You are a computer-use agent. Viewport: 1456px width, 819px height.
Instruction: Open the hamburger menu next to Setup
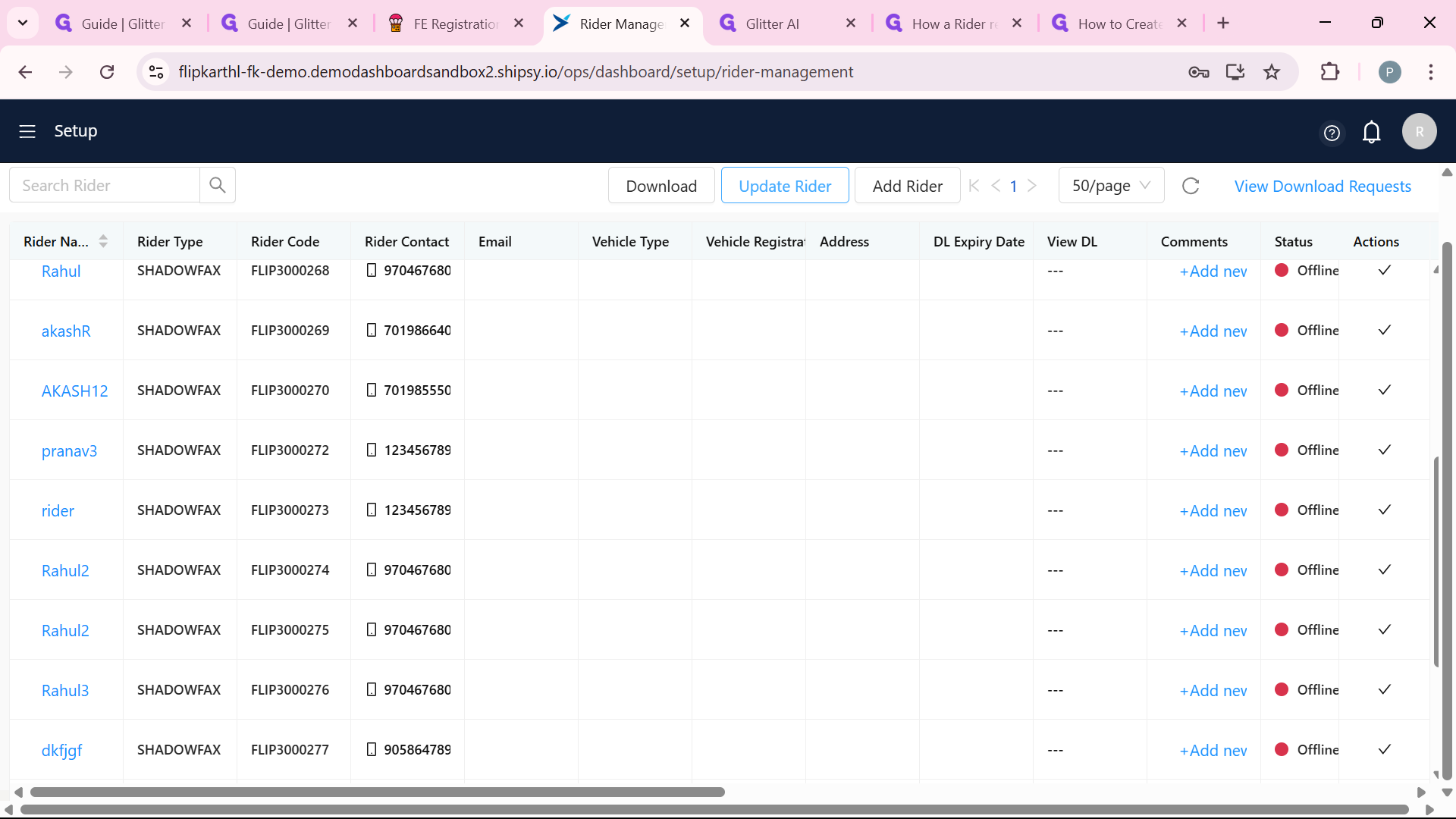27,131
